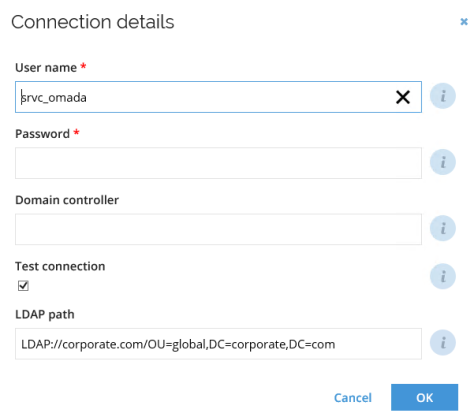
Task: Confirm with the OK button
Action: (x=424, y=397)
